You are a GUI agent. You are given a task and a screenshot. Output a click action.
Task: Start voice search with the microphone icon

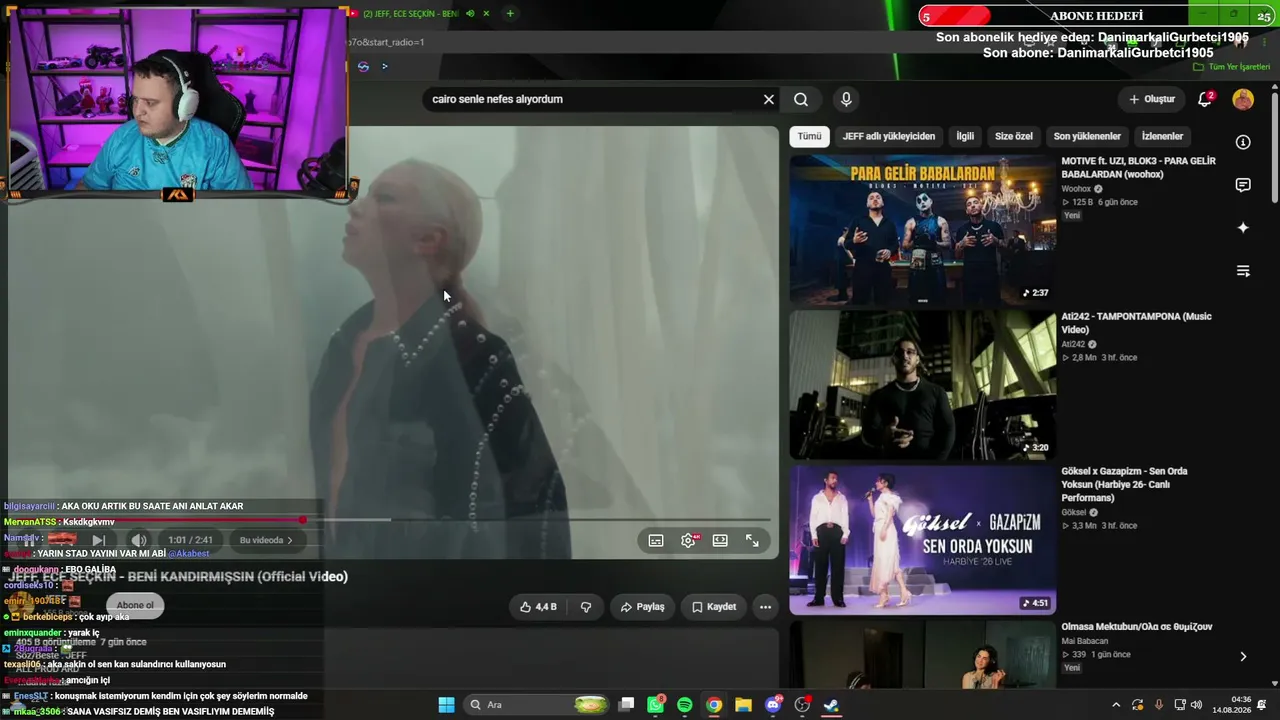pos(846,99)
